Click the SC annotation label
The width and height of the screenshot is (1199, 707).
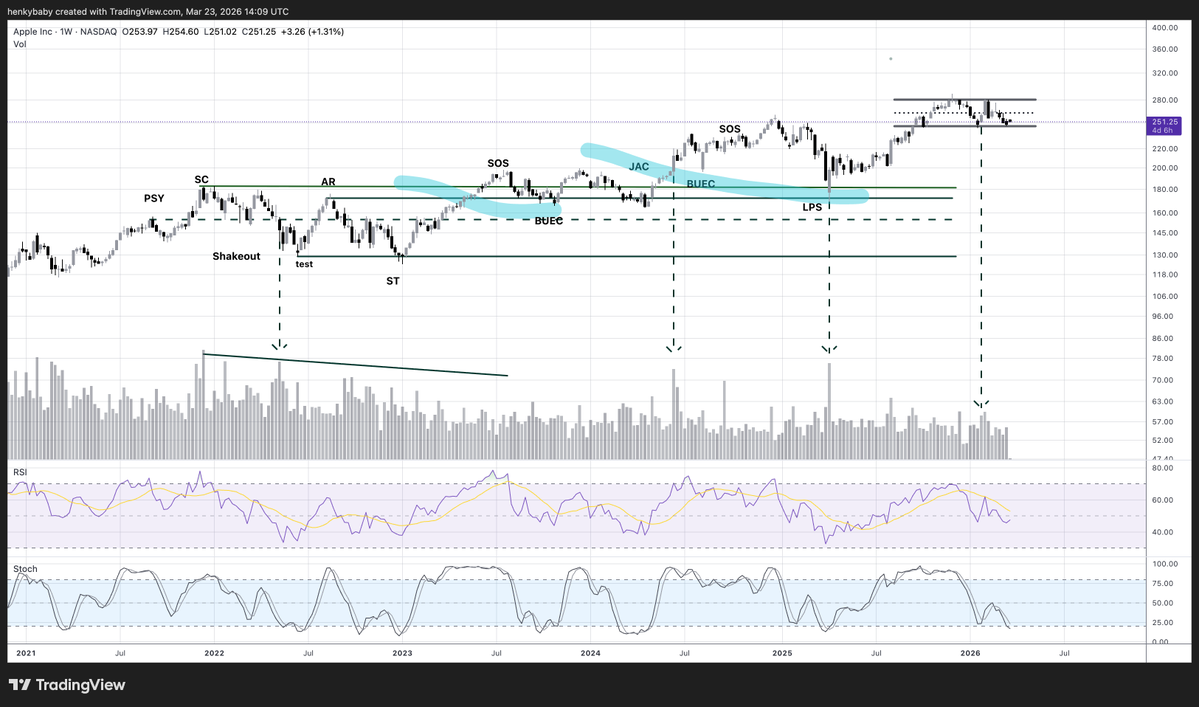(201, 180)
